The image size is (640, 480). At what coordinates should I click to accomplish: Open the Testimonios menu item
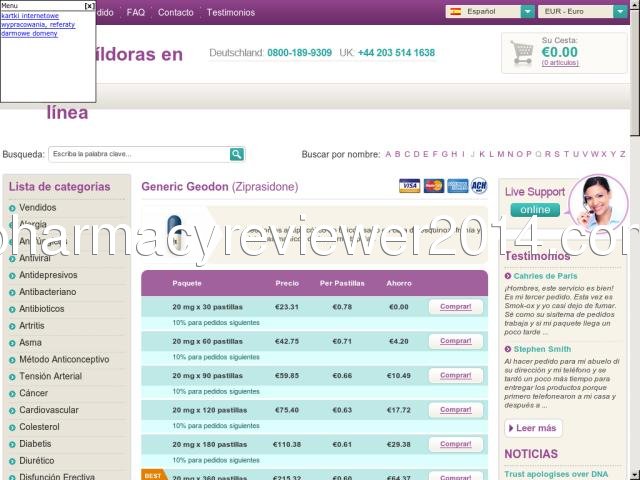[231, 12]
